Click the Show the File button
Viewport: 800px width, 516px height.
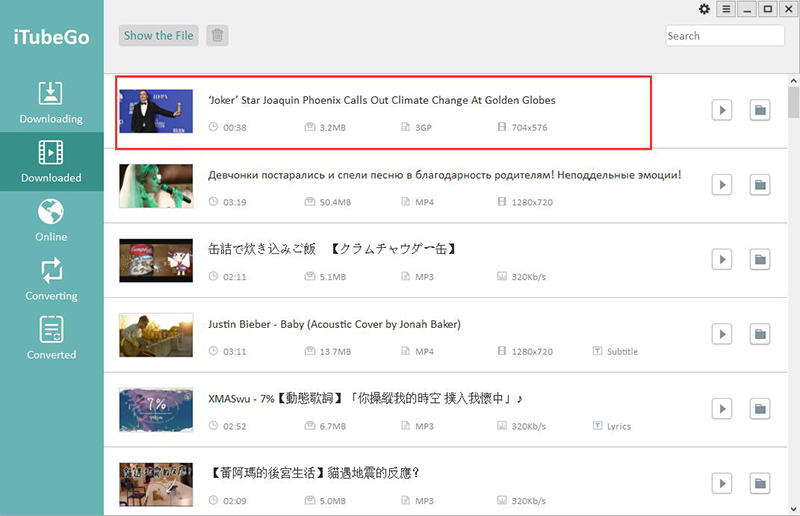159,36
